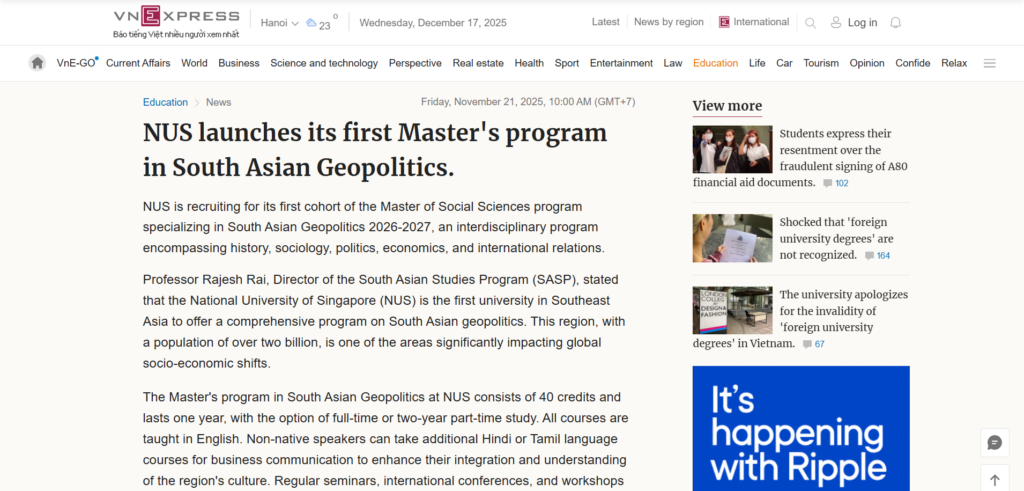The height and width of the screenshot is (491, 1024).
Task: Click the Ripple advertisement banner
Action: point(800,428)
